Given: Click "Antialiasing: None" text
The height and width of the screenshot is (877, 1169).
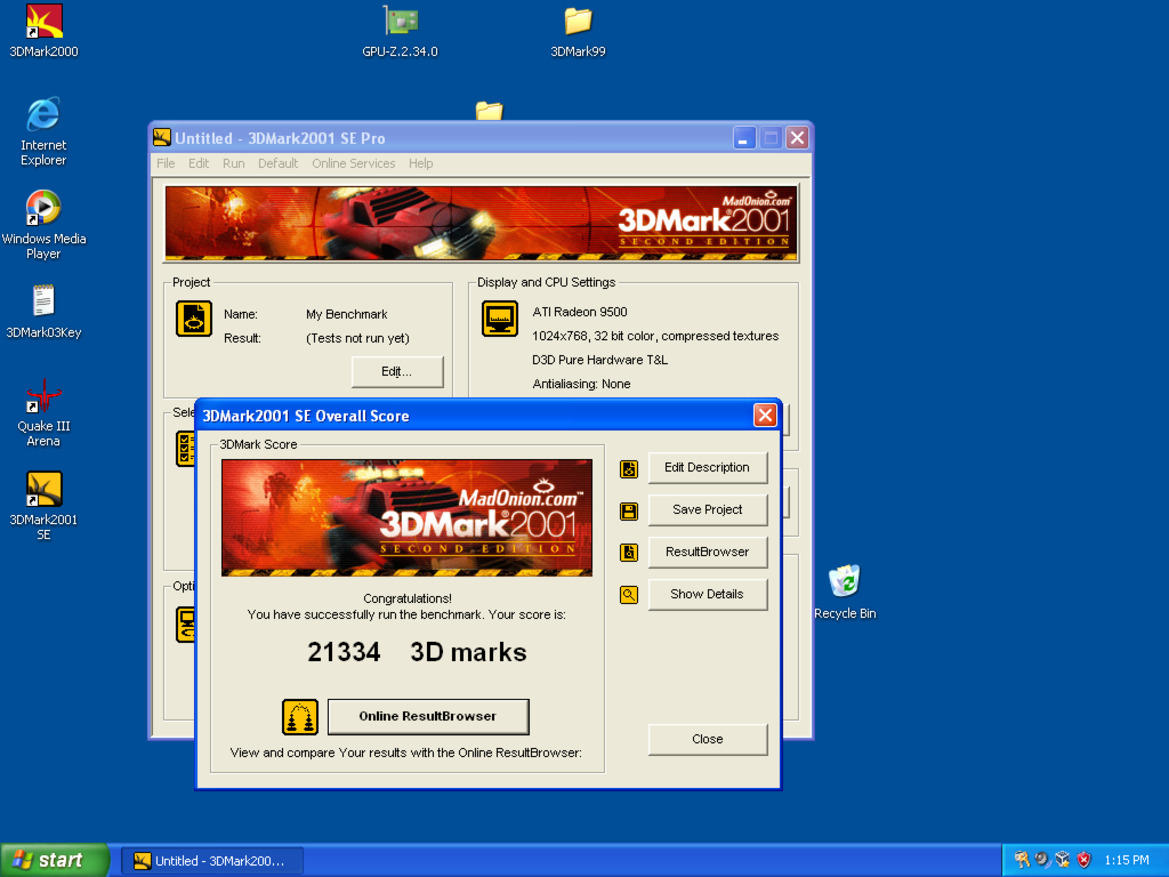Looking at the screenshot, I should (x=582, y=383).
